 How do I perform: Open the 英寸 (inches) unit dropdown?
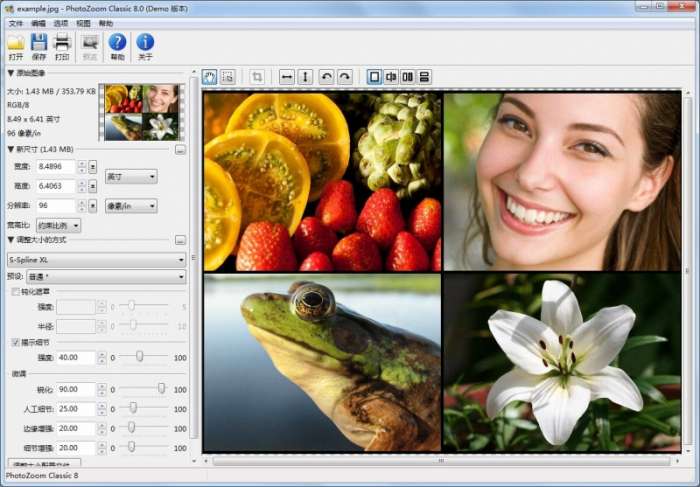131,177
